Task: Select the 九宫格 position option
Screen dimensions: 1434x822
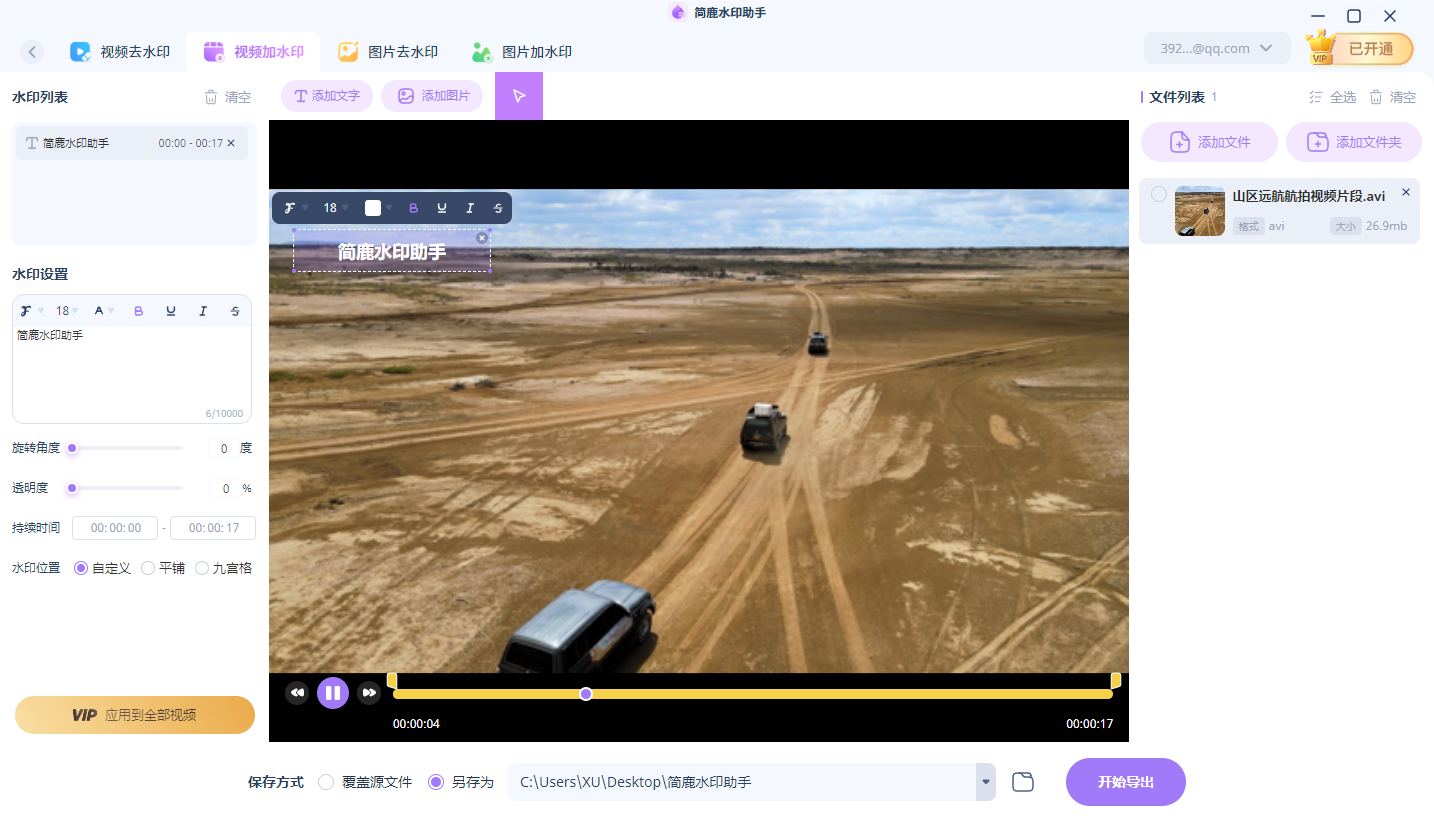Action: [x=202, y=568]
